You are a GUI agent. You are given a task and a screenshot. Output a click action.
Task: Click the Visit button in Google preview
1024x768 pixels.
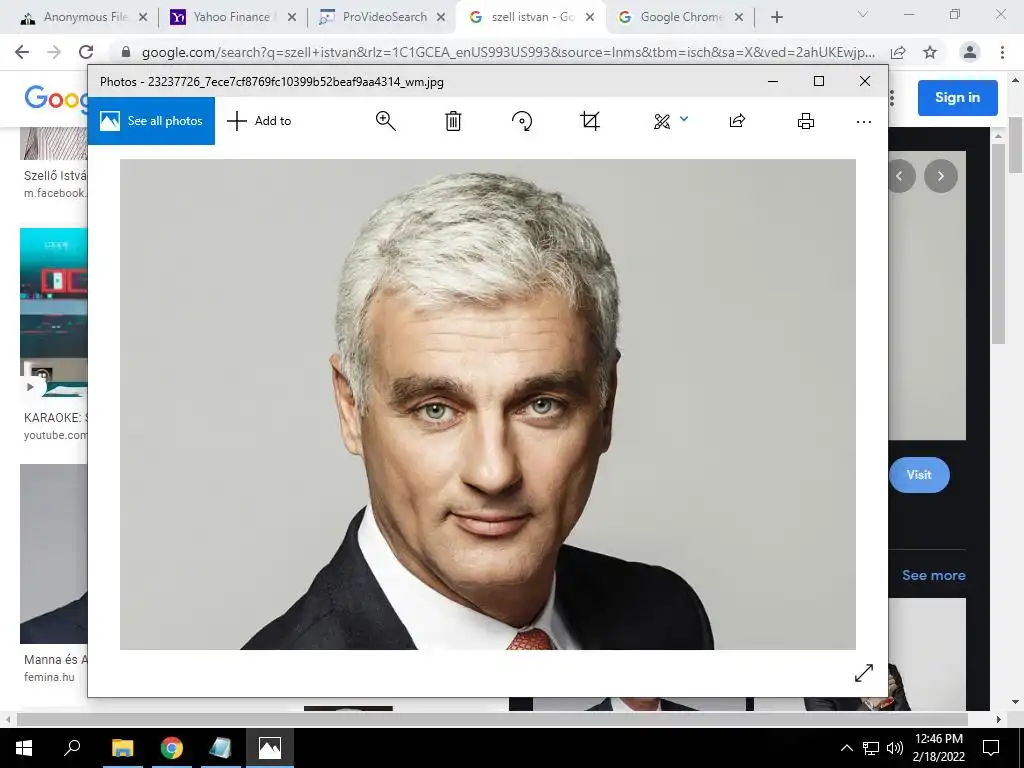click(x=919, y=475)
